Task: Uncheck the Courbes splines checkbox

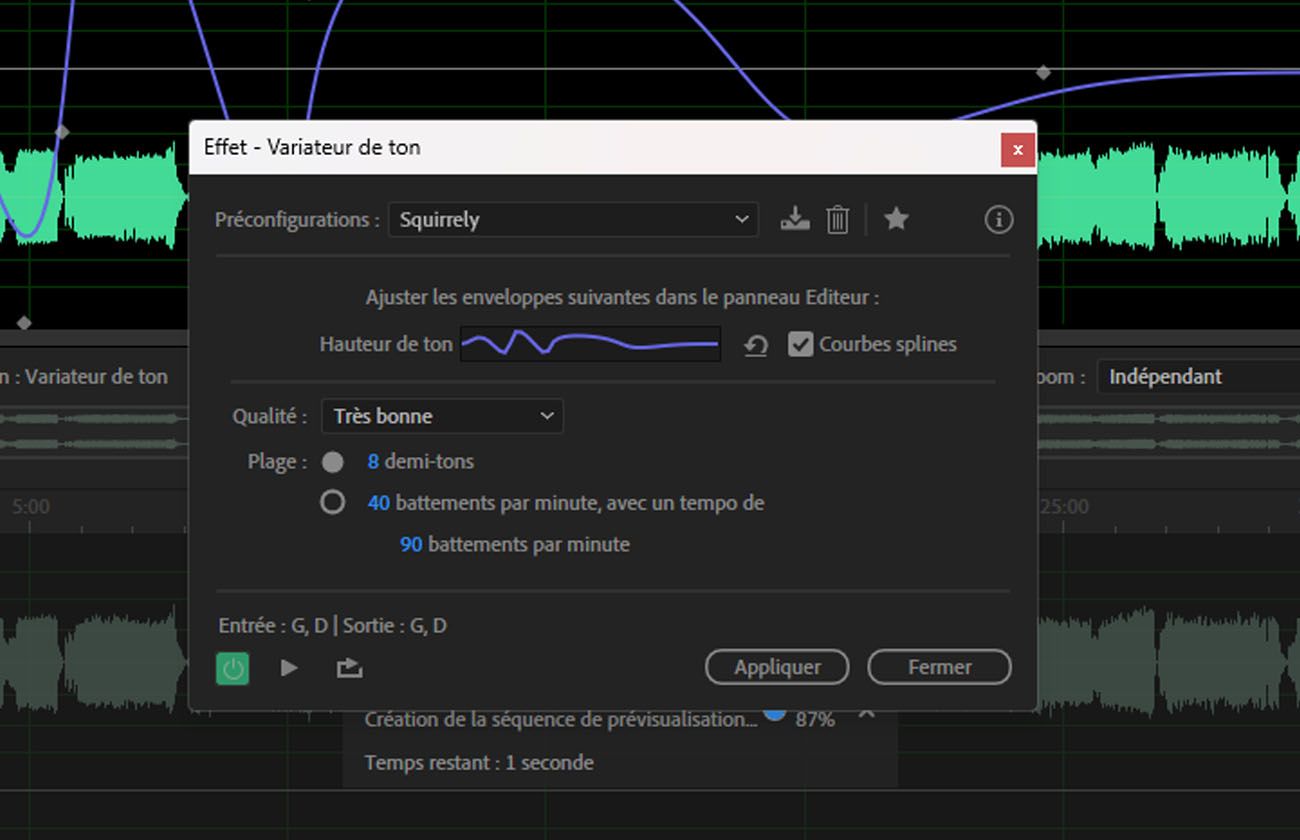Action: click(800, 344)
